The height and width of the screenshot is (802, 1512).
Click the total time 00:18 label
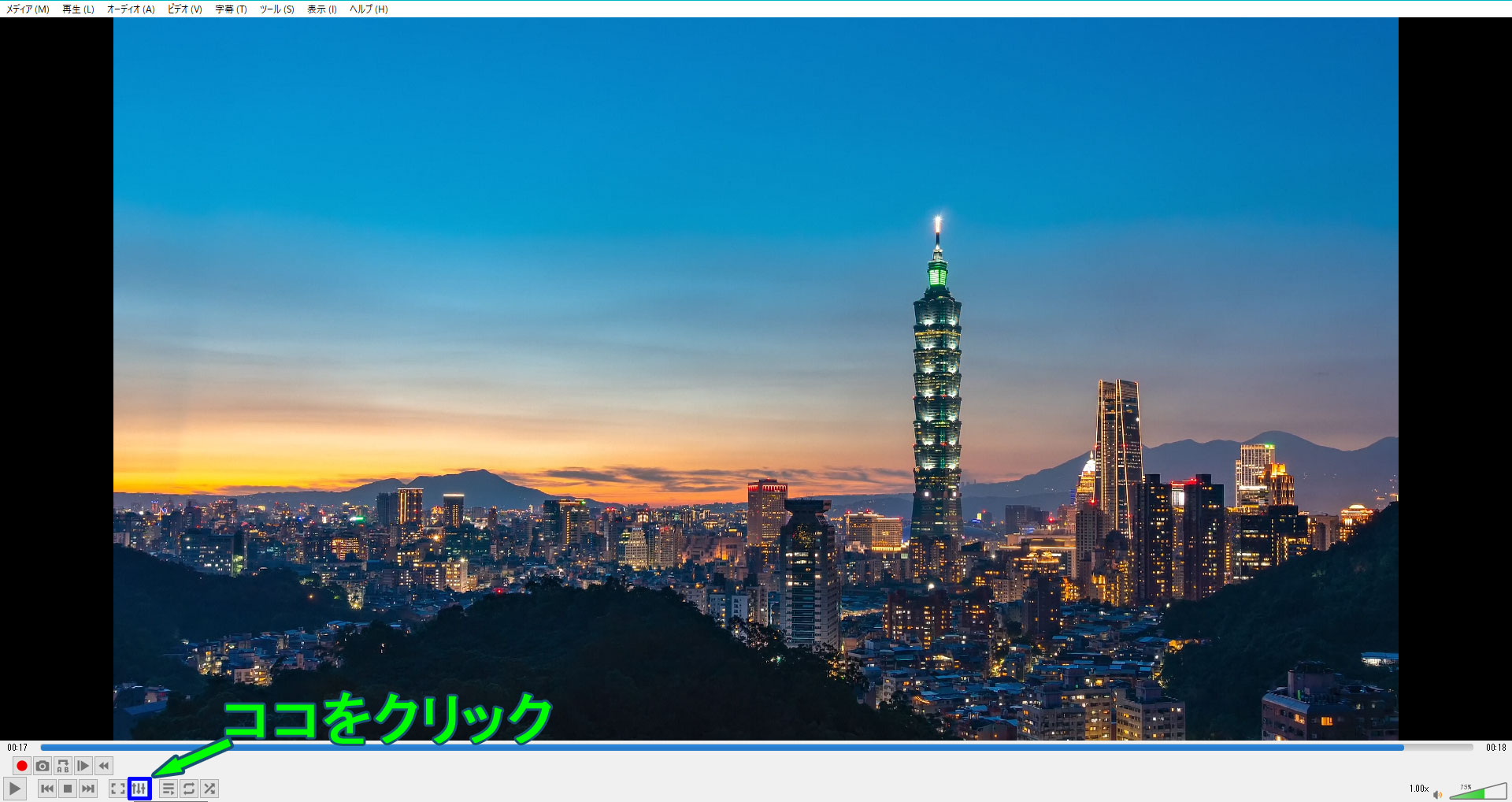pyautogui.click(x=1496, y=748)
